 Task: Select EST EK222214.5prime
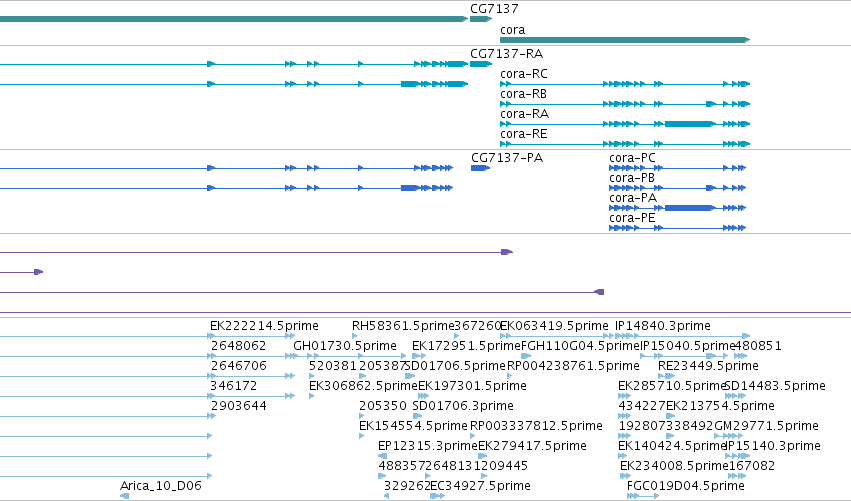click(264, 326)
